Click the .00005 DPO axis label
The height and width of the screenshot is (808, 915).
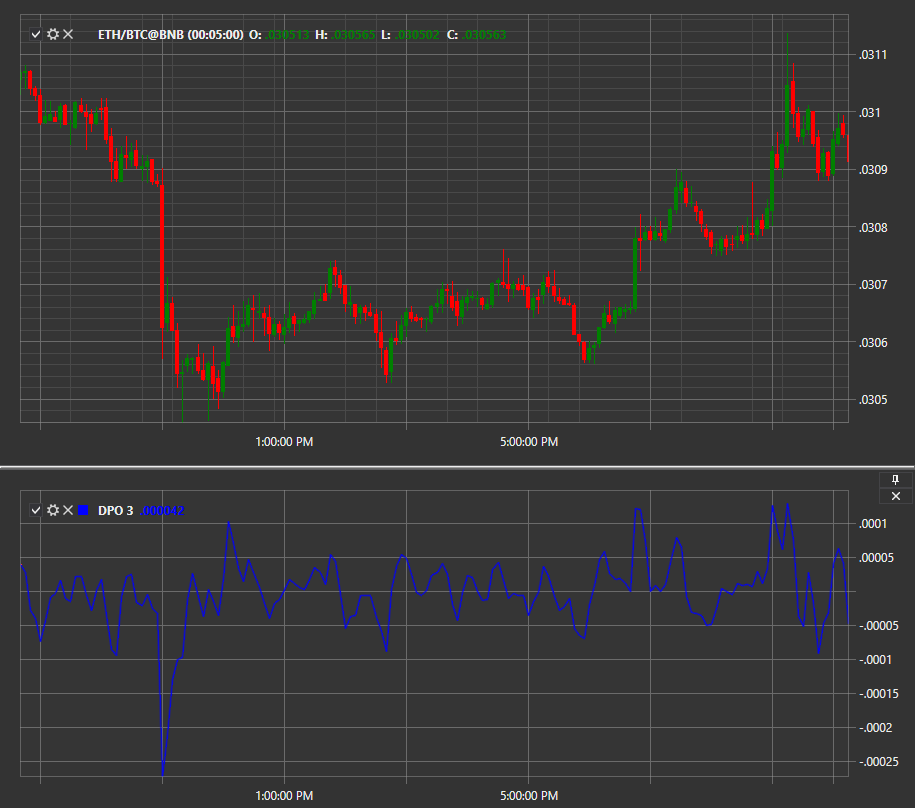pyautogui.click(x=876, y=558)
